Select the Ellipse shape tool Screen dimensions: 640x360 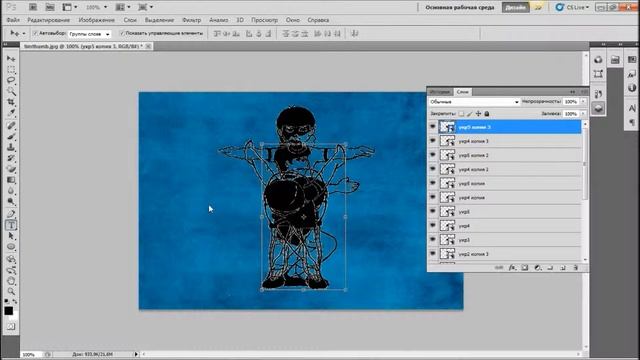(x=11, y=247)
